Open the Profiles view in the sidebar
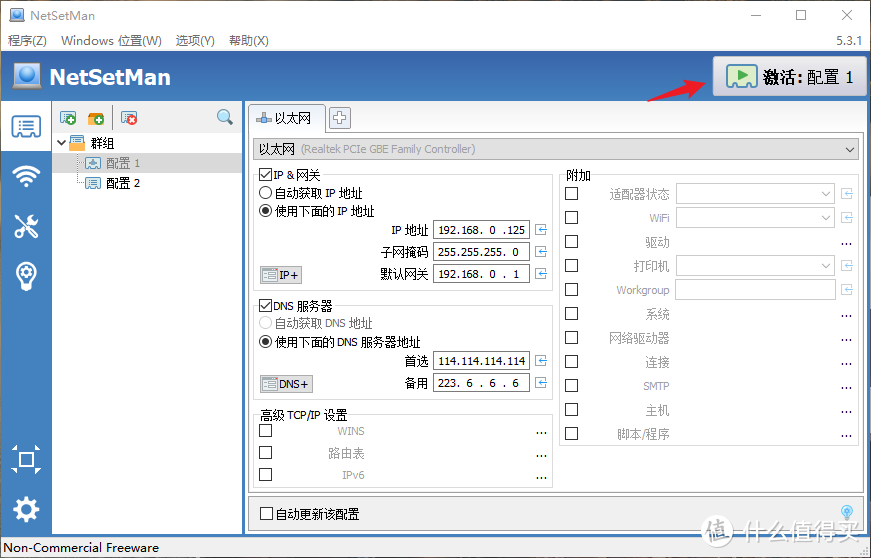The width and height of the screenshot is (871, 558). click(x=26, y=127)
